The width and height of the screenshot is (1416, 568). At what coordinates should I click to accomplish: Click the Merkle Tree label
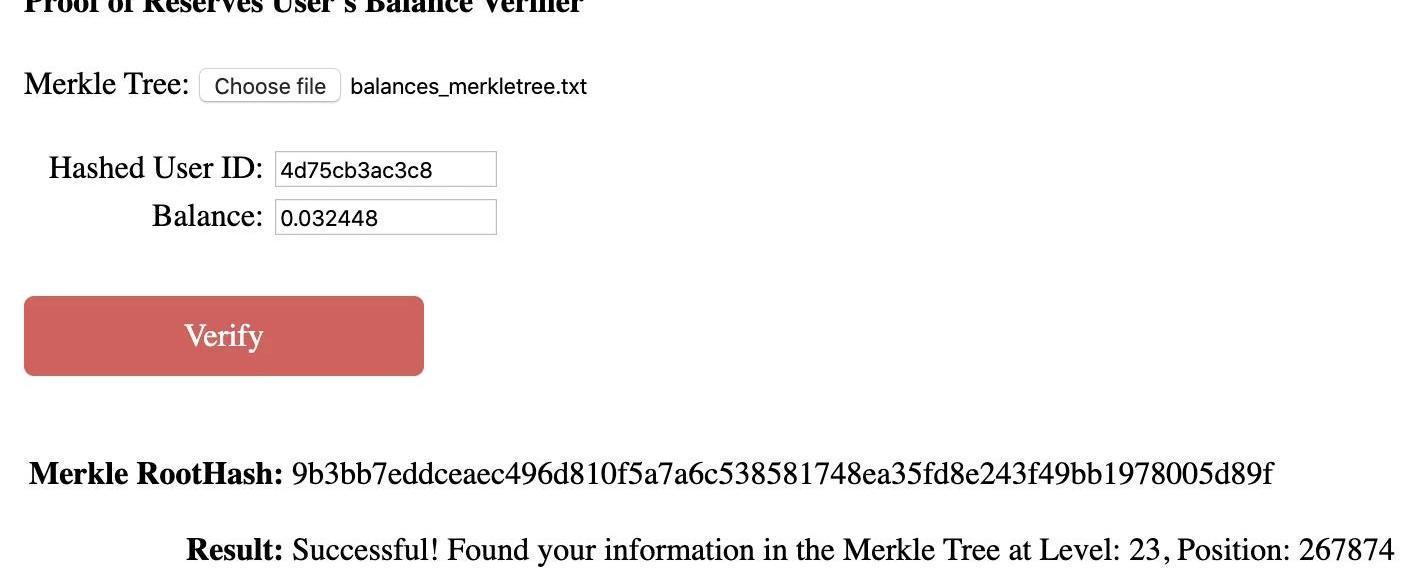click(106, 84)
